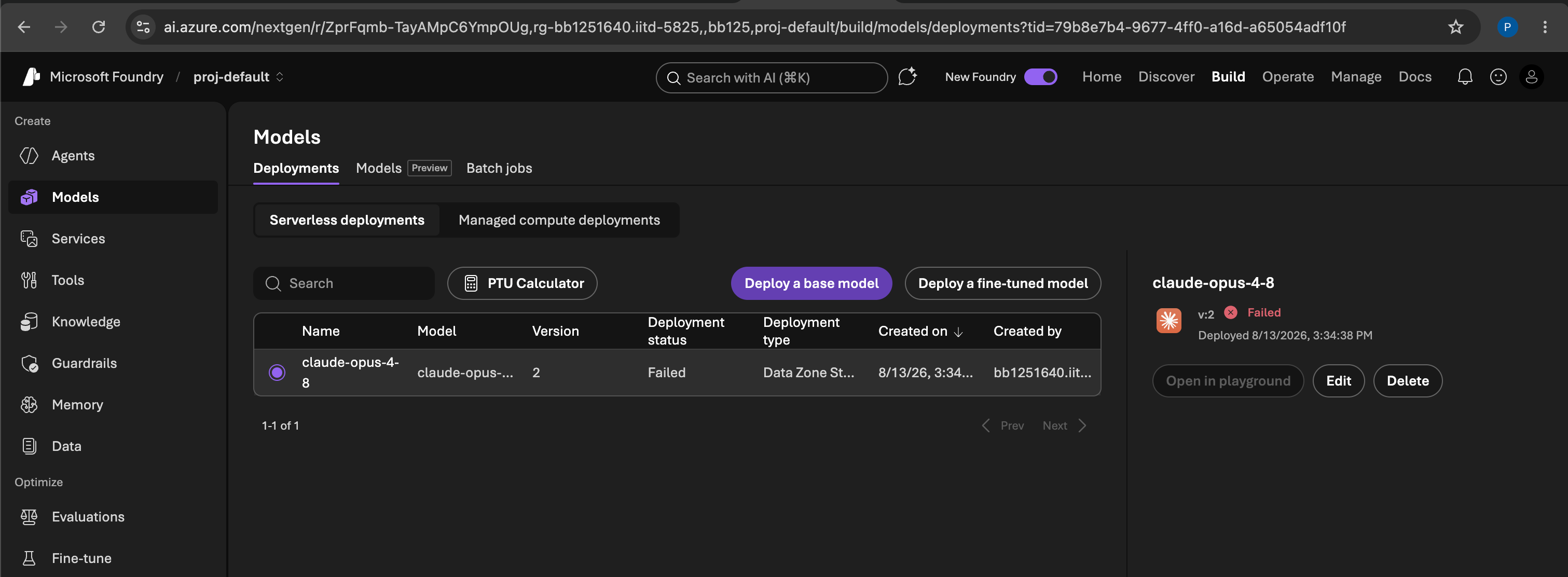Click the browser address bar URL
This screenshot has height=577, width=1568.
coord(755,27)
